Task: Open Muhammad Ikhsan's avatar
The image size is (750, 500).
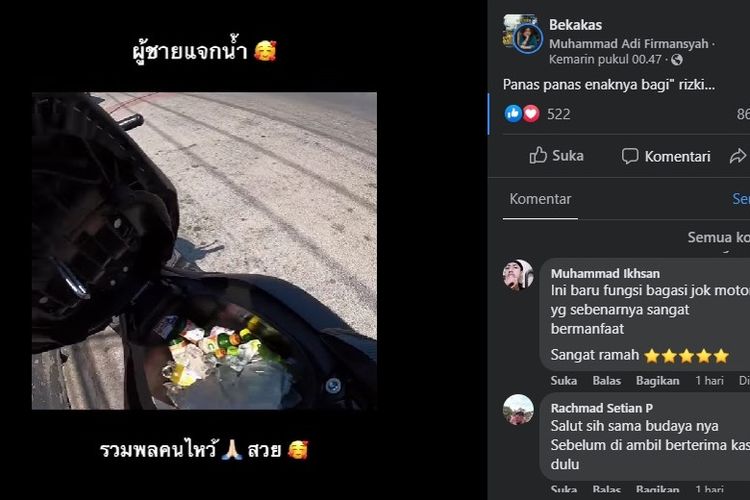Action: 518,275
